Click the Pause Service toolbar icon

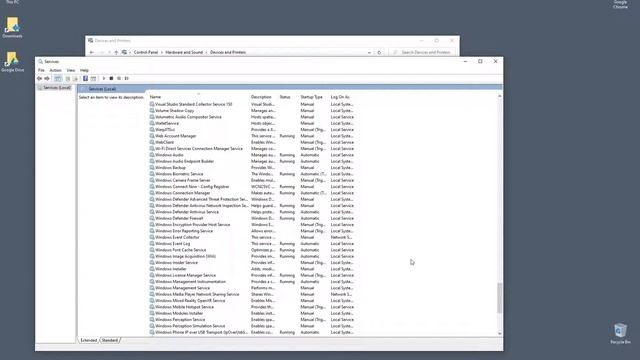[x=119, y=78]
